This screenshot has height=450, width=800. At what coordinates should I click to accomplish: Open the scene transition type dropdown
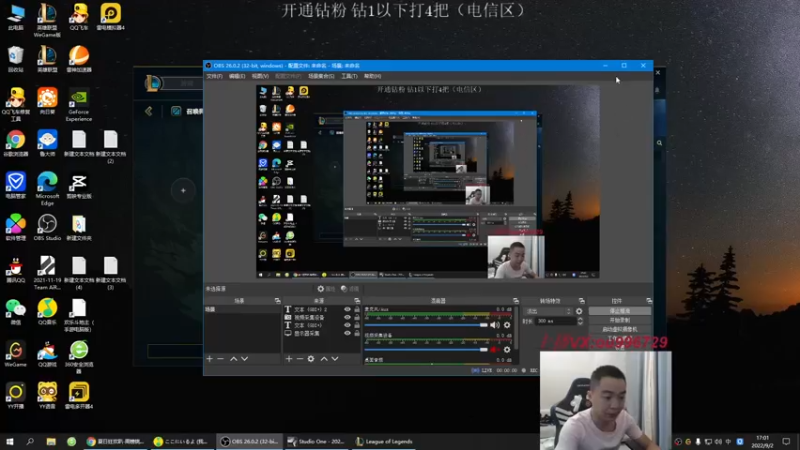coord(548,311)
